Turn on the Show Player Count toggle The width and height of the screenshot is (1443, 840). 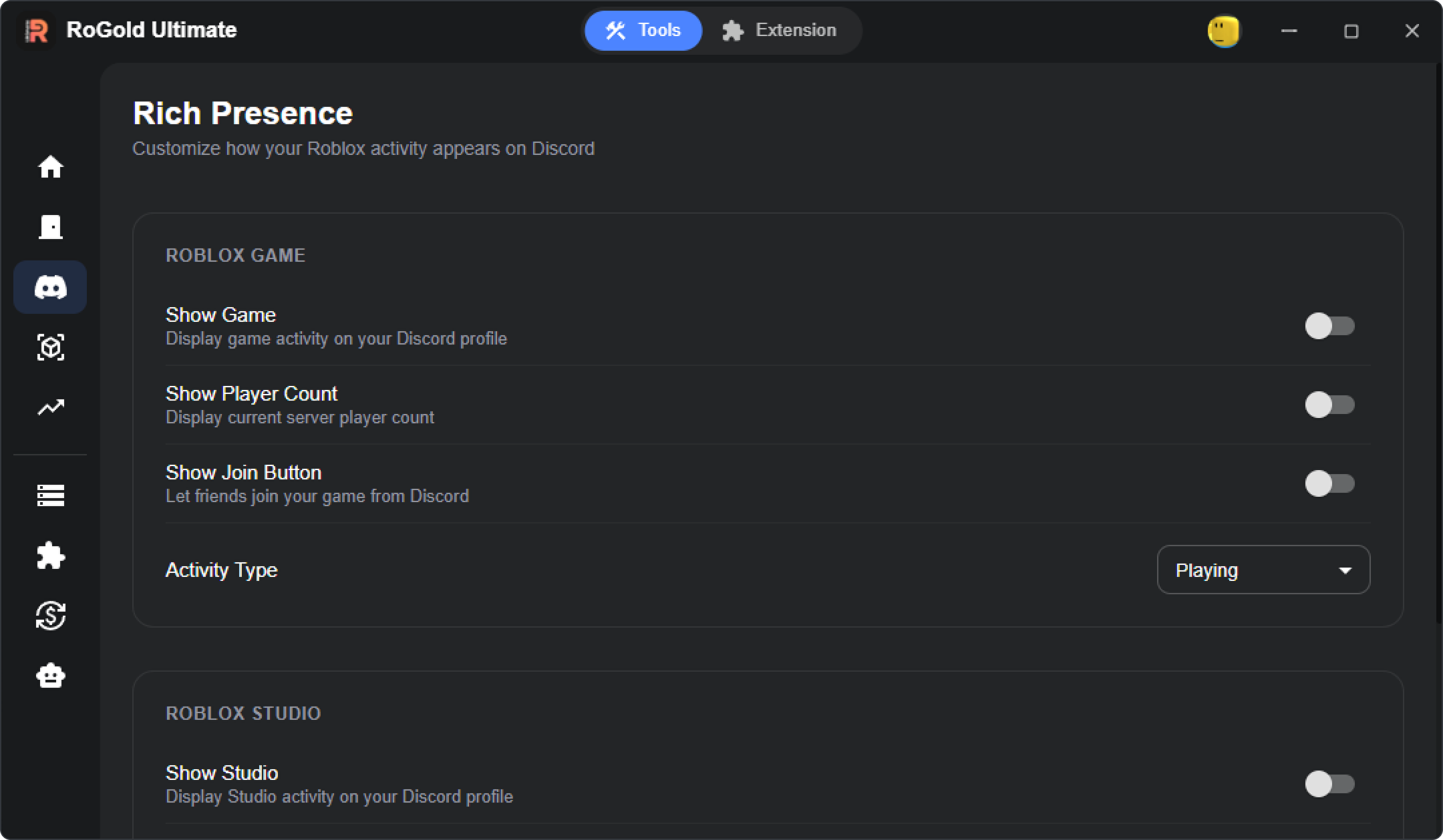[1329, 405]
